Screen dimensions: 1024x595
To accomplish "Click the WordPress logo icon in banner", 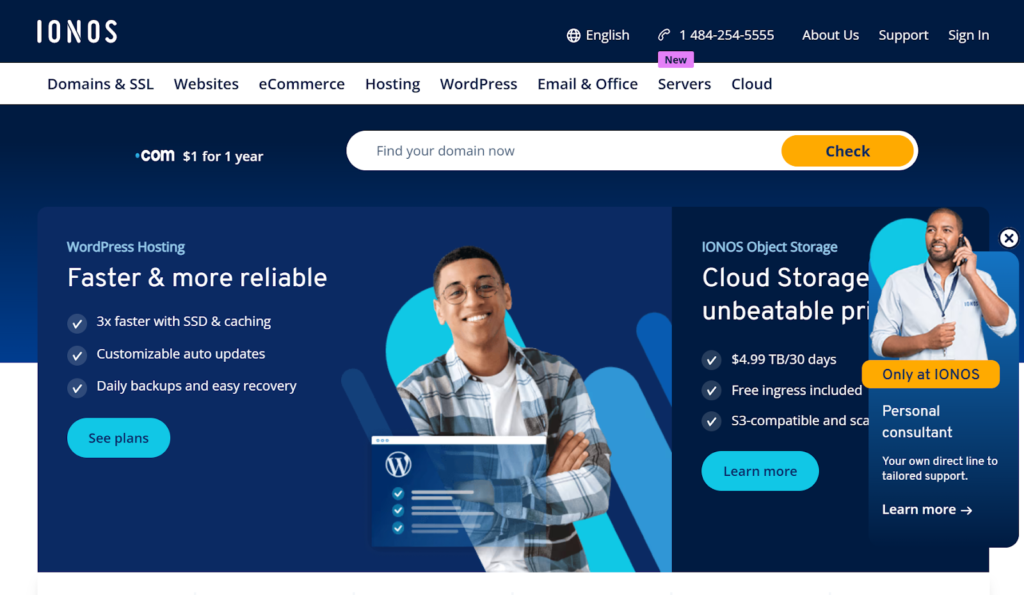I will coord(399,465).
